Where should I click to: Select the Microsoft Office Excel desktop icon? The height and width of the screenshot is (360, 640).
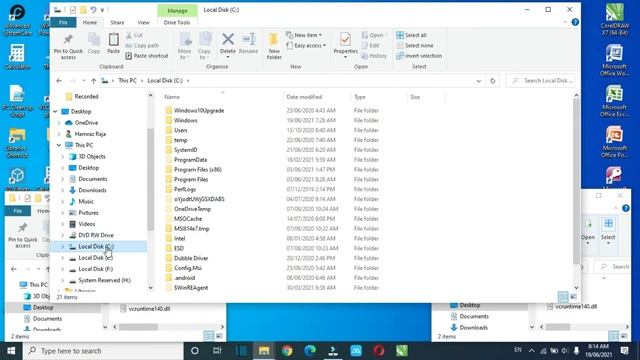coord(614,101)
